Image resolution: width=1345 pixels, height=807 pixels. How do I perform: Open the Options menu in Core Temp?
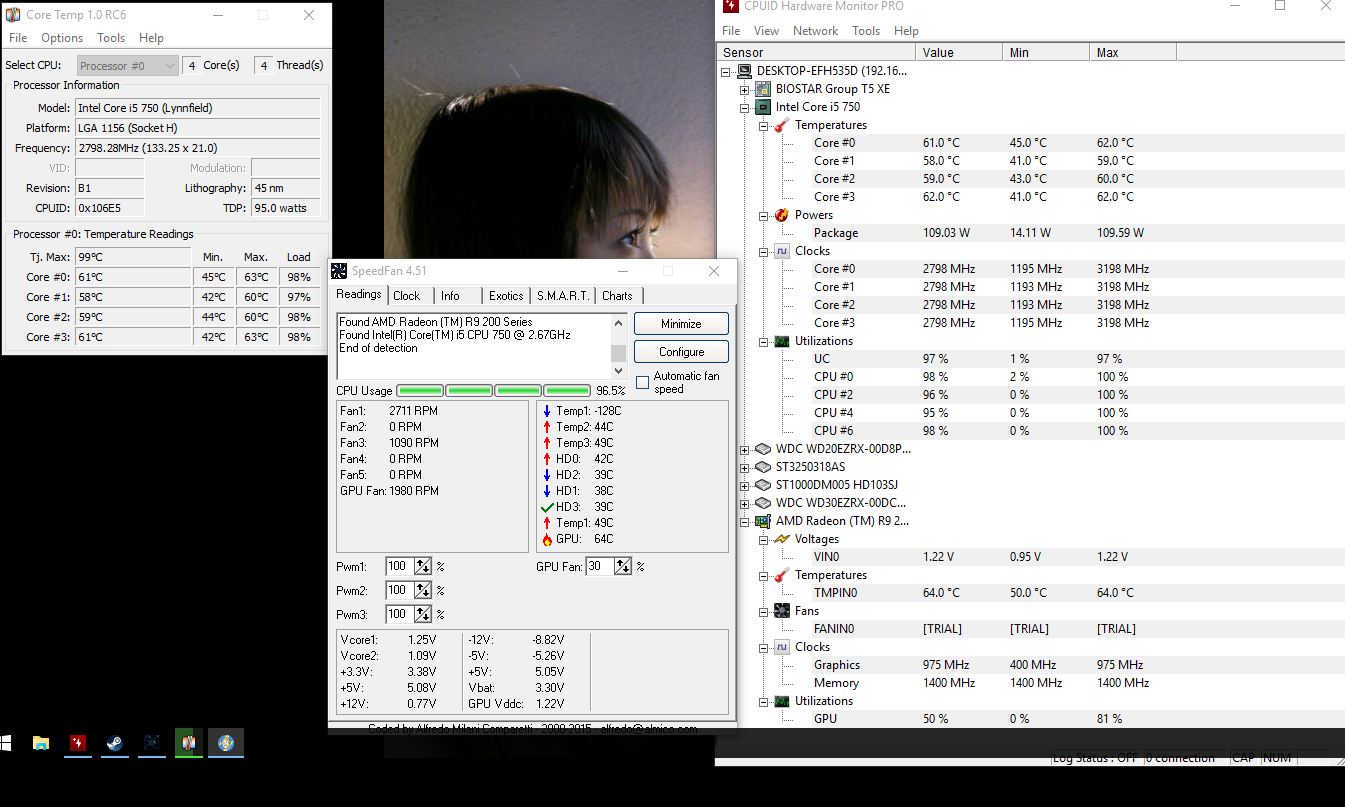pyautogui.click(x=62, y=38)
